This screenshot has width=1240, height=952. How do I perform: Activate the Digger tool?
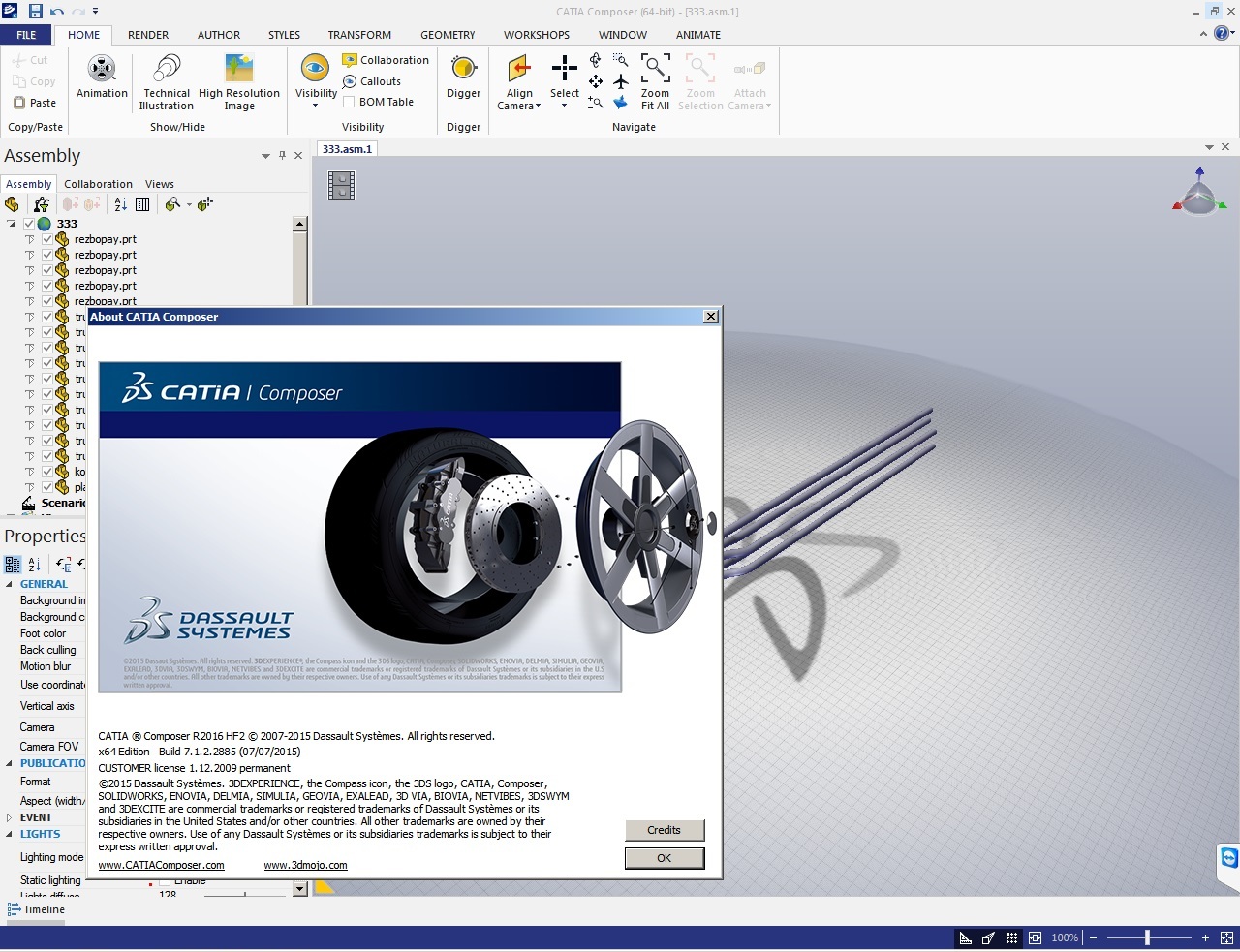click(x=464, y=77)
